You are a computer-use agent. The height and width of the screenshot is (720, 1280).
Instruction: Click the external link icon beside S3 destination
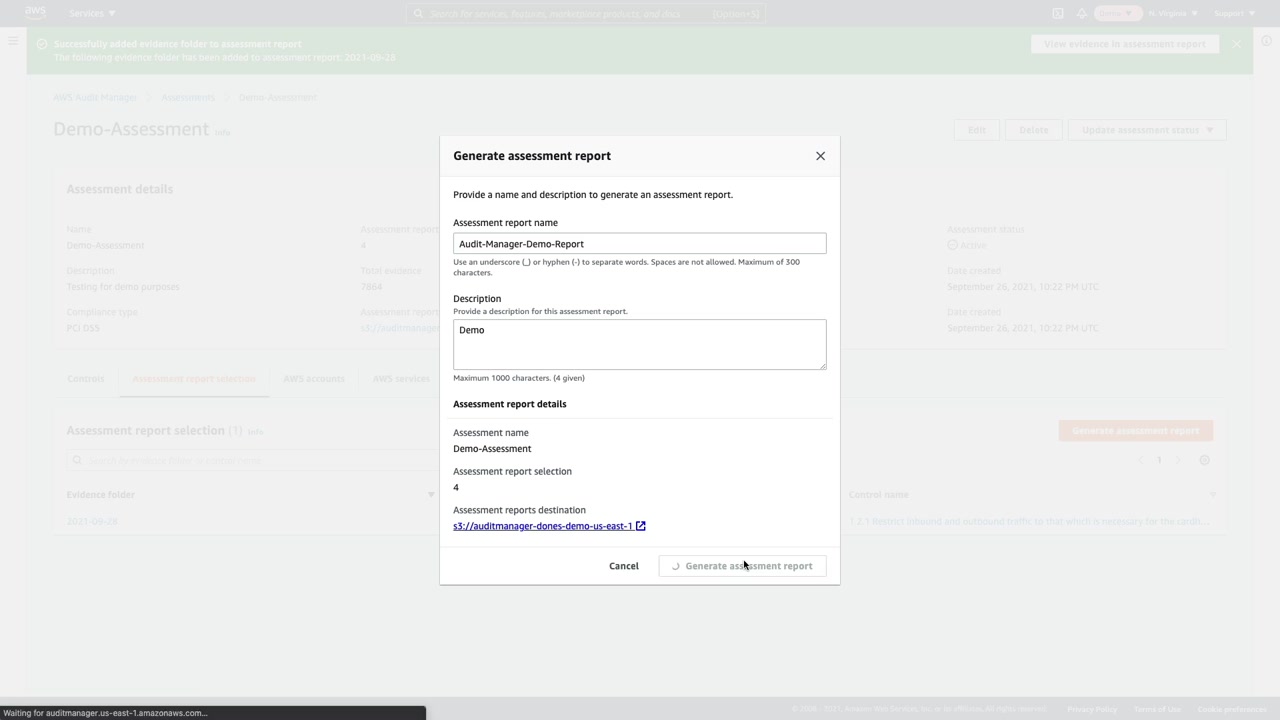641,526
